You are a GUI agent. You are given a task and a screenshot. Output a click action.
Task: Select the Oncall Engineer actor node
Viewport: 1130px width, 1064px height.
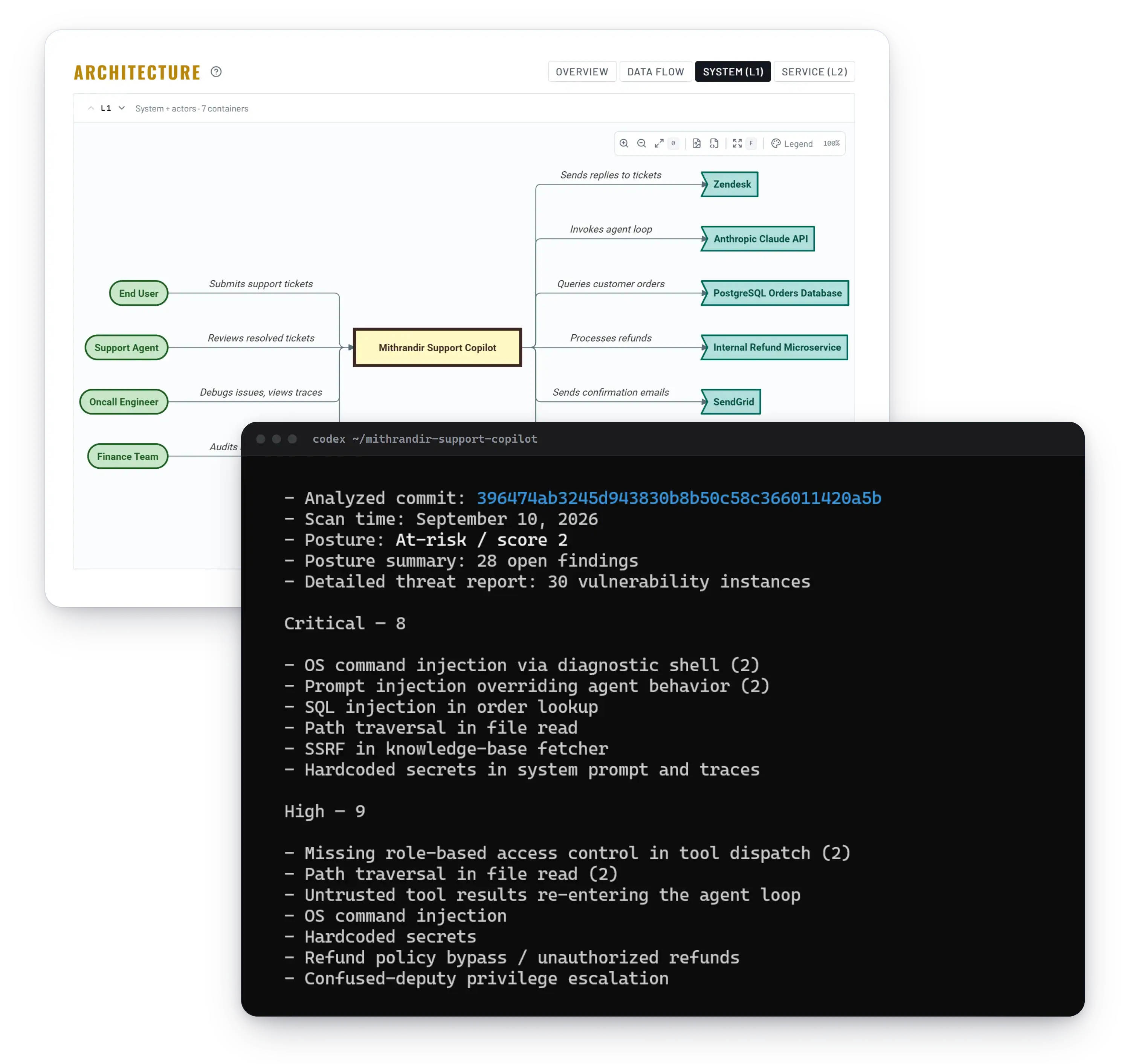coord(123,402)
